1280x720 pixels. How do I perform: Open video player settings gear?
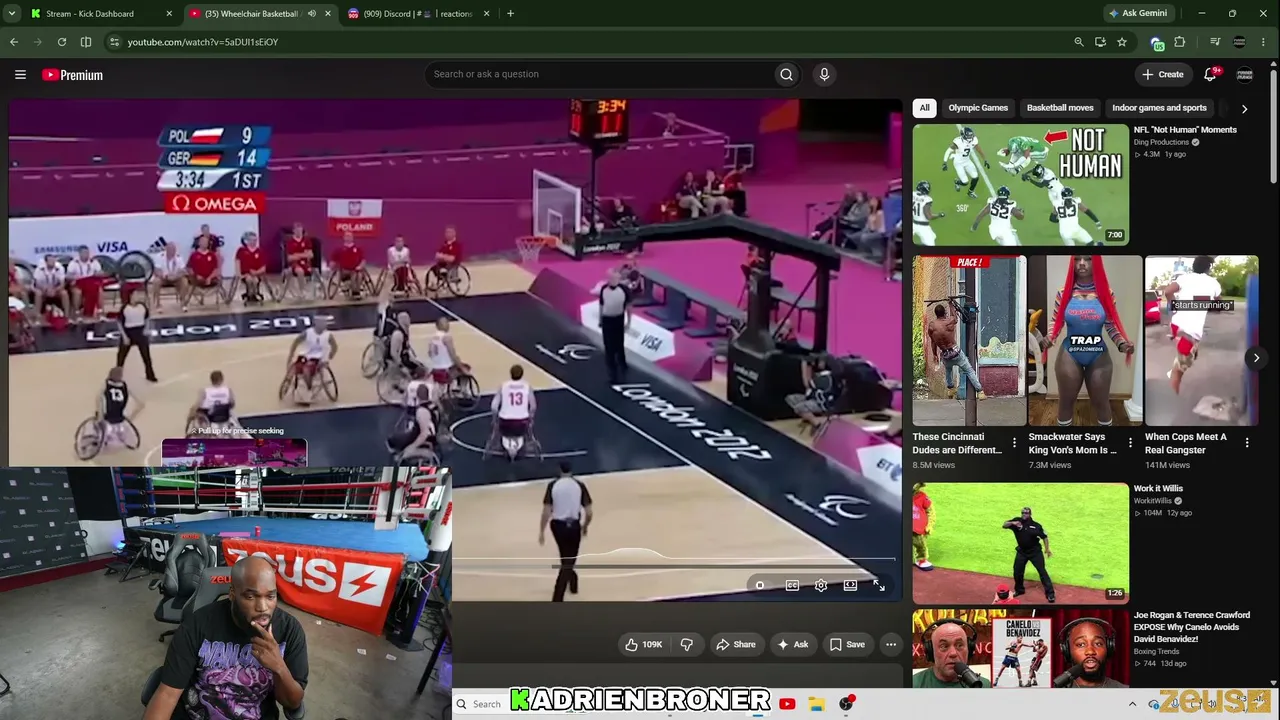821,585
